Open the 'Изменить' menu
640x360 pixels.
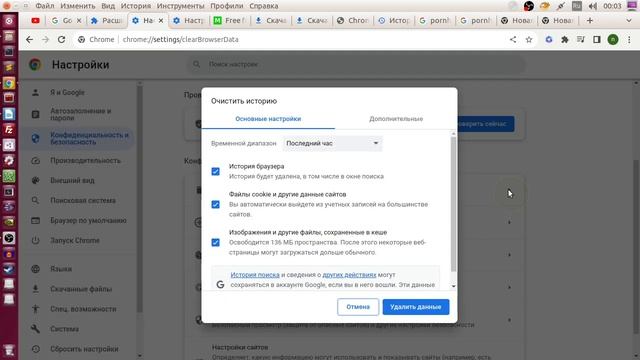coord(78,6)
